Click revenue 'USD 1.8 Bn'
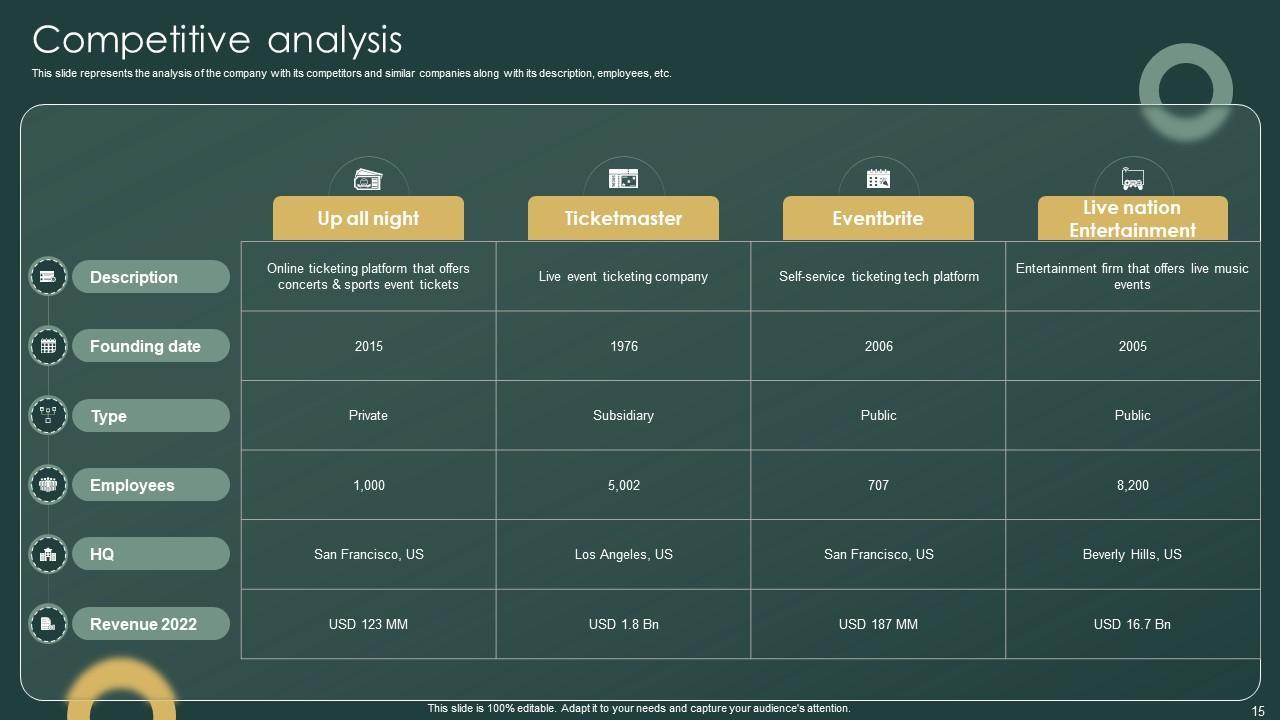This screenshot has width=1280, height=720. pyautogui.click(x=623, y=624)
